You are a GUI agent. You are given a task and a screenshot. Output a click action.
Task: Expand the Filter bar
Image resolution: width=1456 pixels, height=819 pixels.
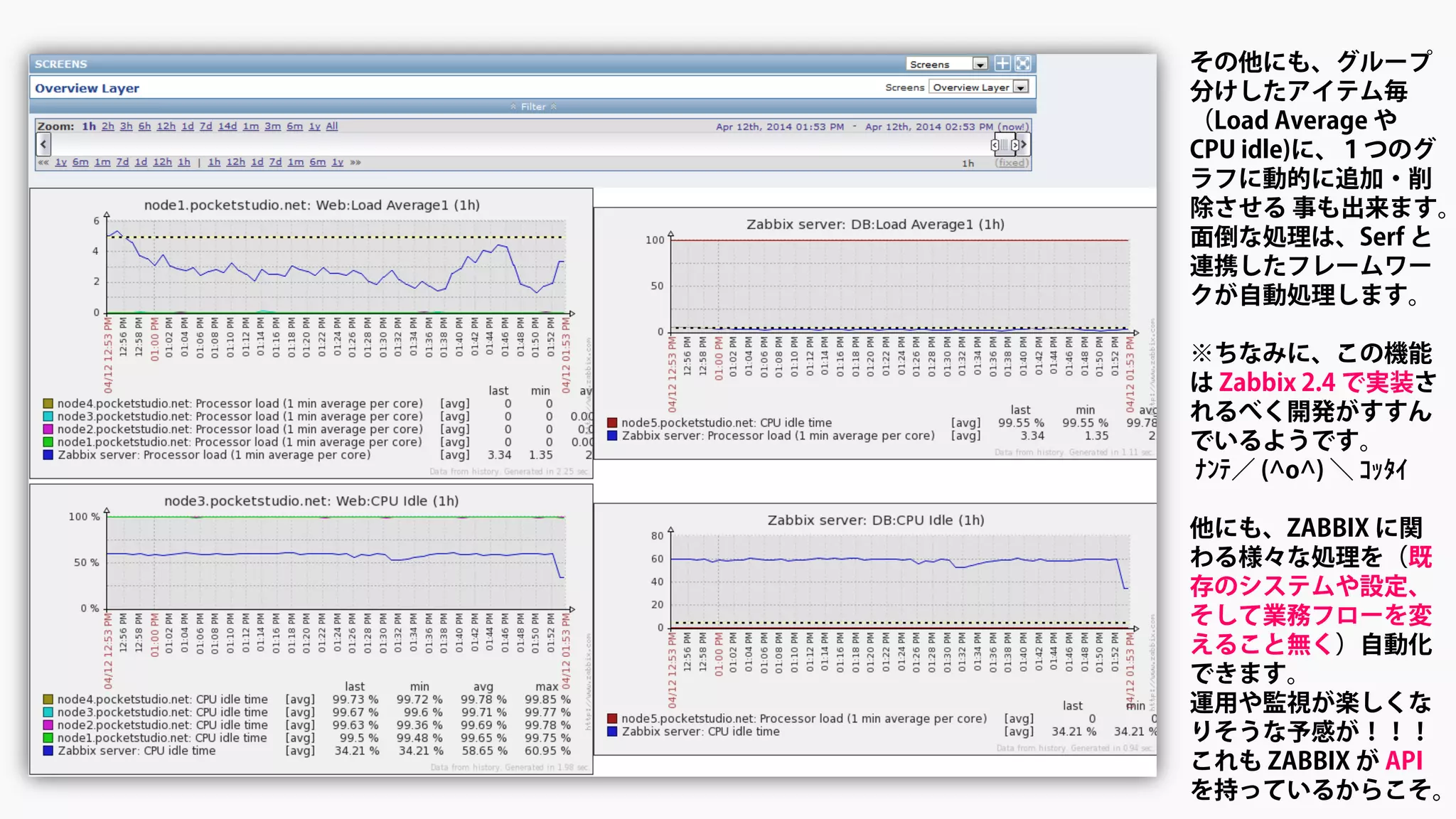coord(533,107)
